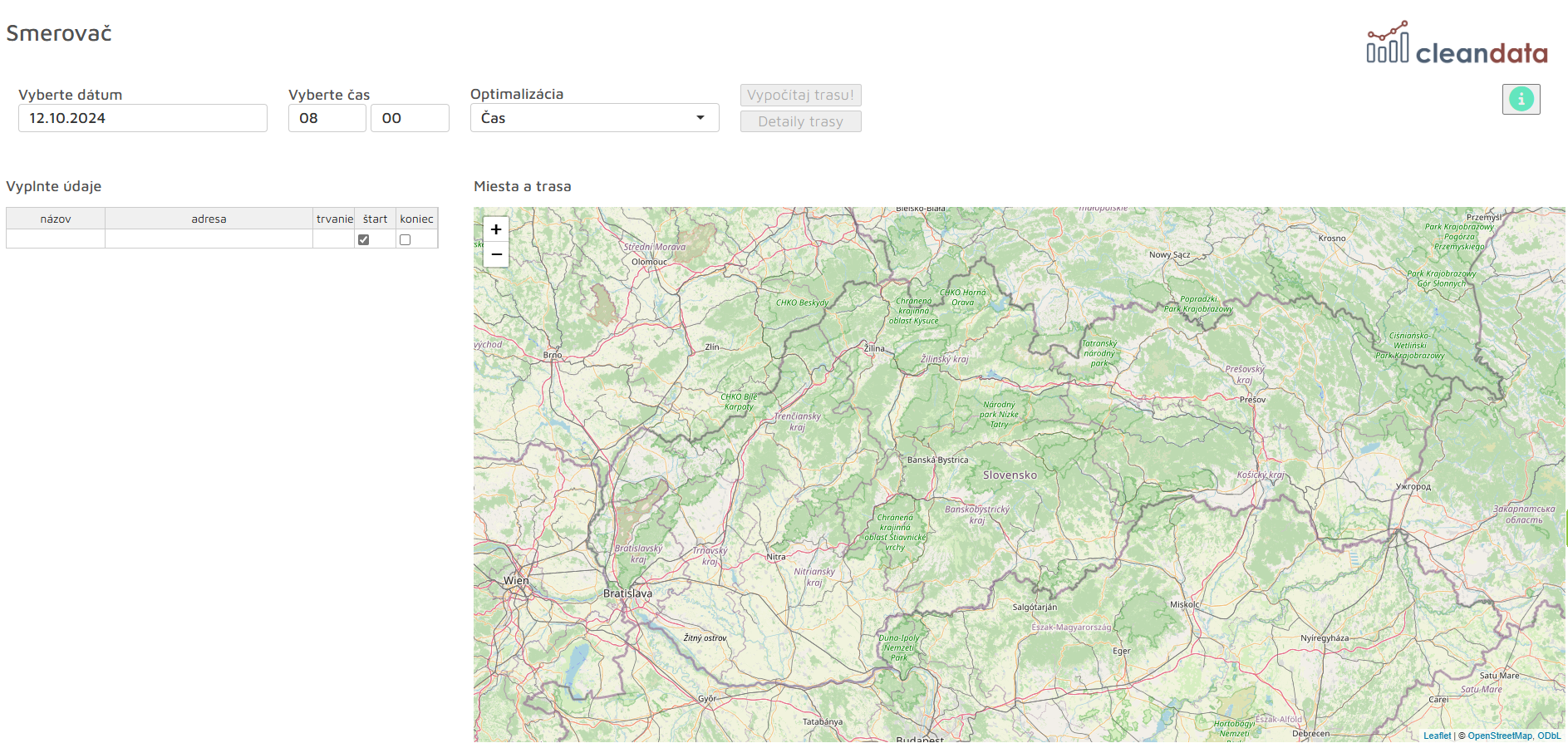Open the Leaflet attribution link
1568x753 pixels.
[x=1437, y=736]
